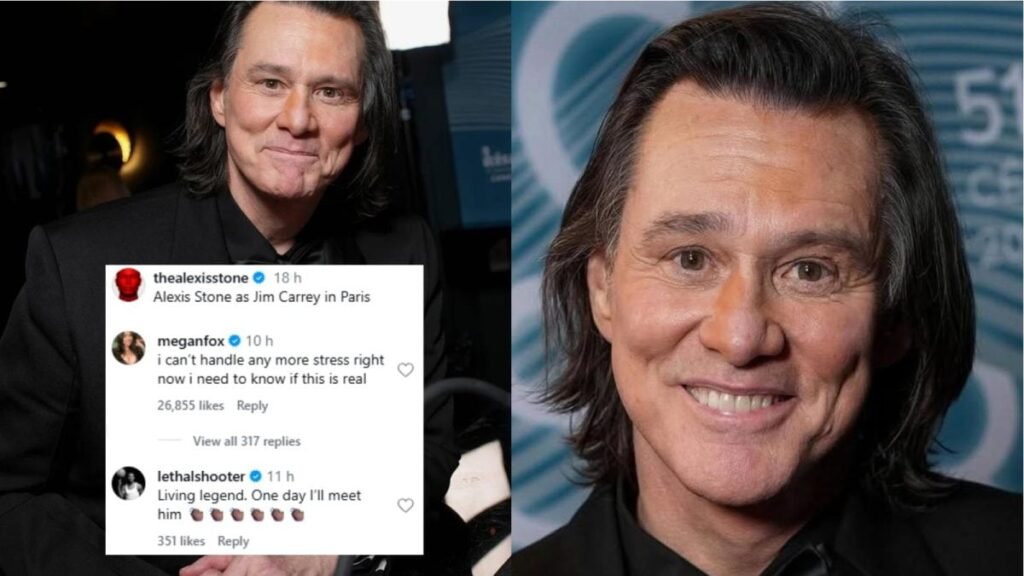Reply to the meganfox comment

click(252, 406)
